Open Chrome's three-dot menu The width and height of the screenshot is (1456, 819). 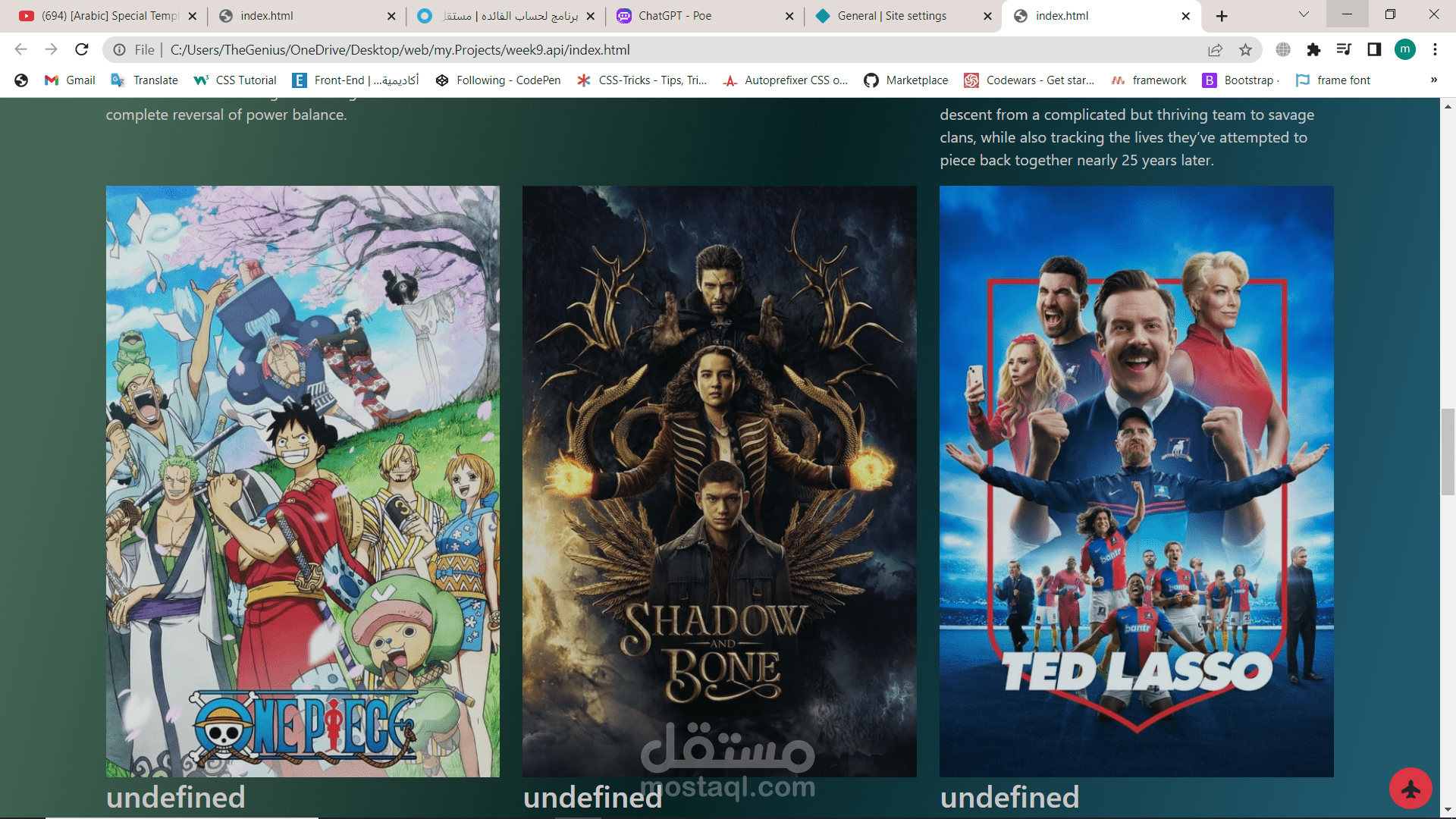tap(1435, 49)
